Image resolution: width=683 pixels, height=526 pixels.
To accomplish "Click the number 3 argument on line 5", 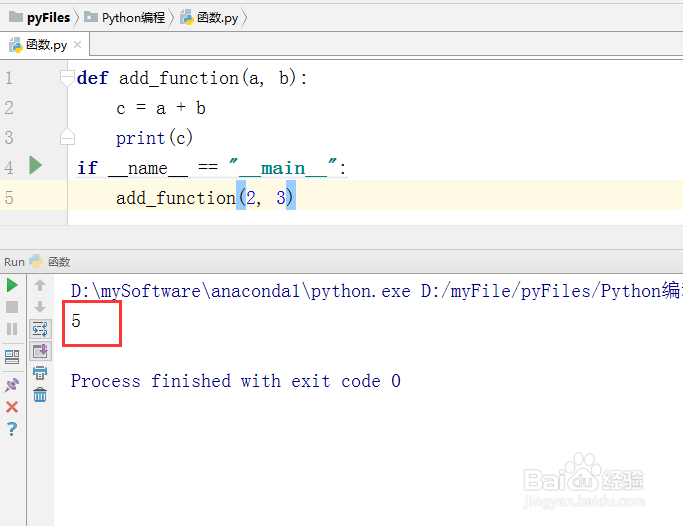I will (x=281, y=198).
